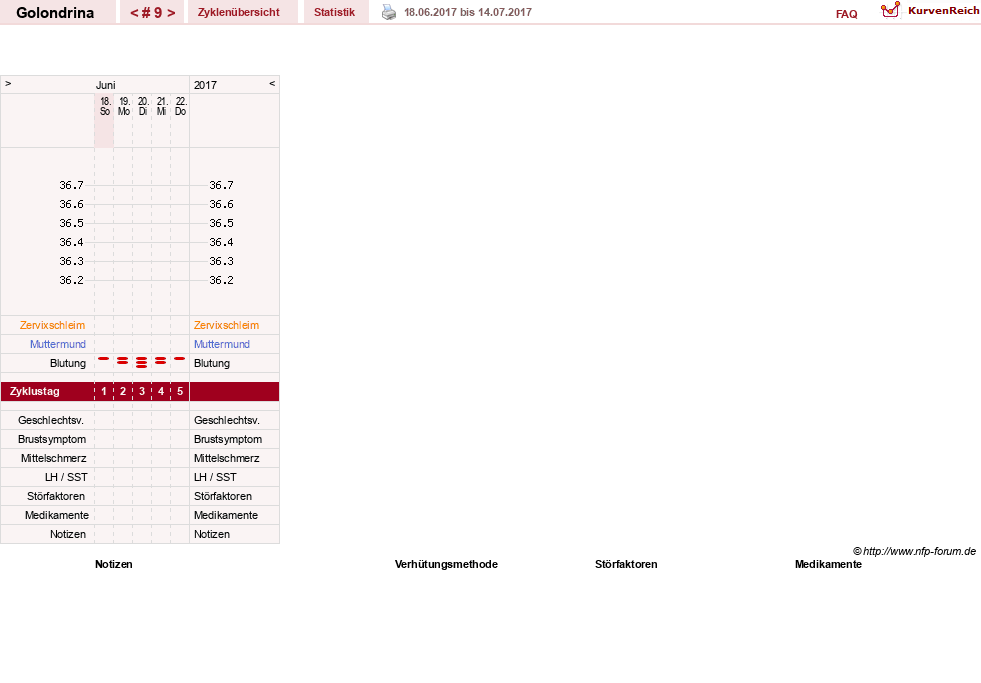Click the bold Medikamente heading below the chart

click(828, 564)
